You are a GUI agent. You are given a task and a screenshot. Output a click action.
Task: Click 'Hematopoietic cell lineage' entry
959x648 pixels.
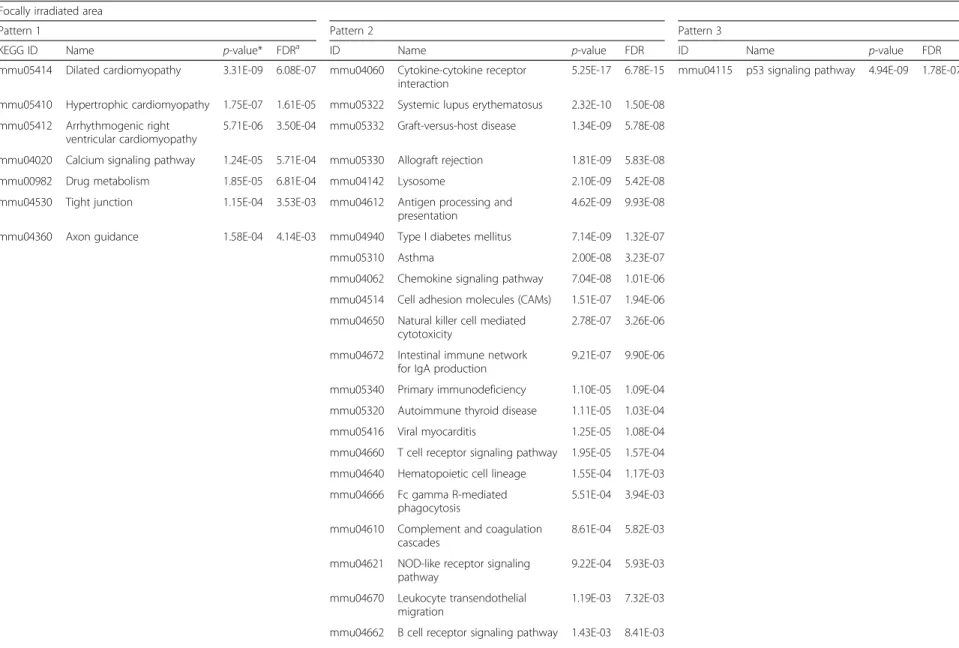point(462,474)
